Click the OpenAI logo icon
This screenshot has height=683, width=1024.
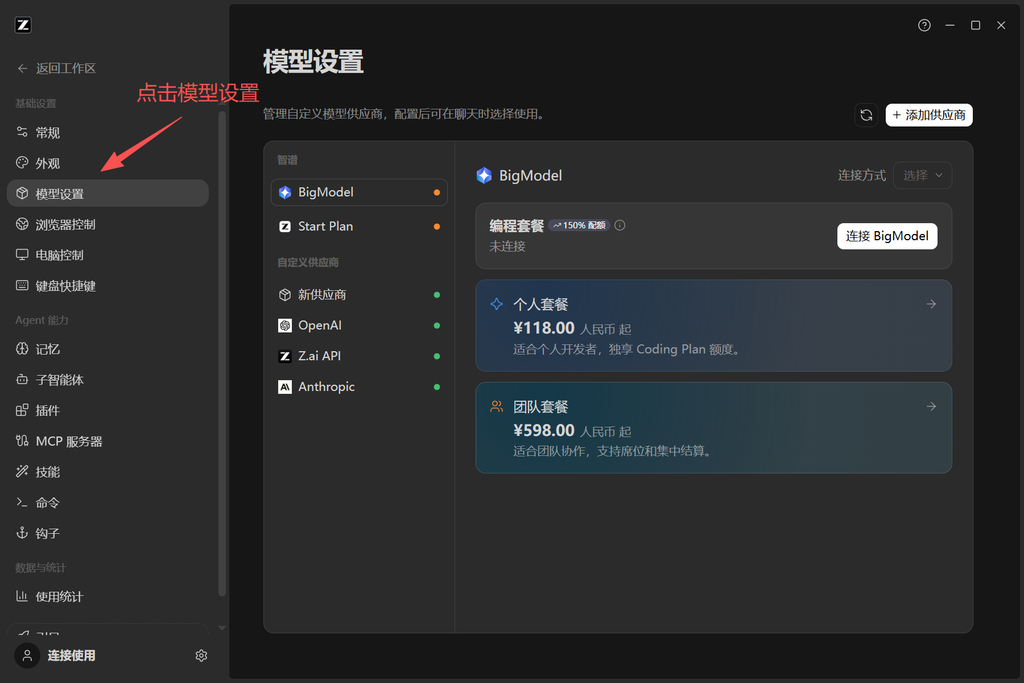(285, 325)
